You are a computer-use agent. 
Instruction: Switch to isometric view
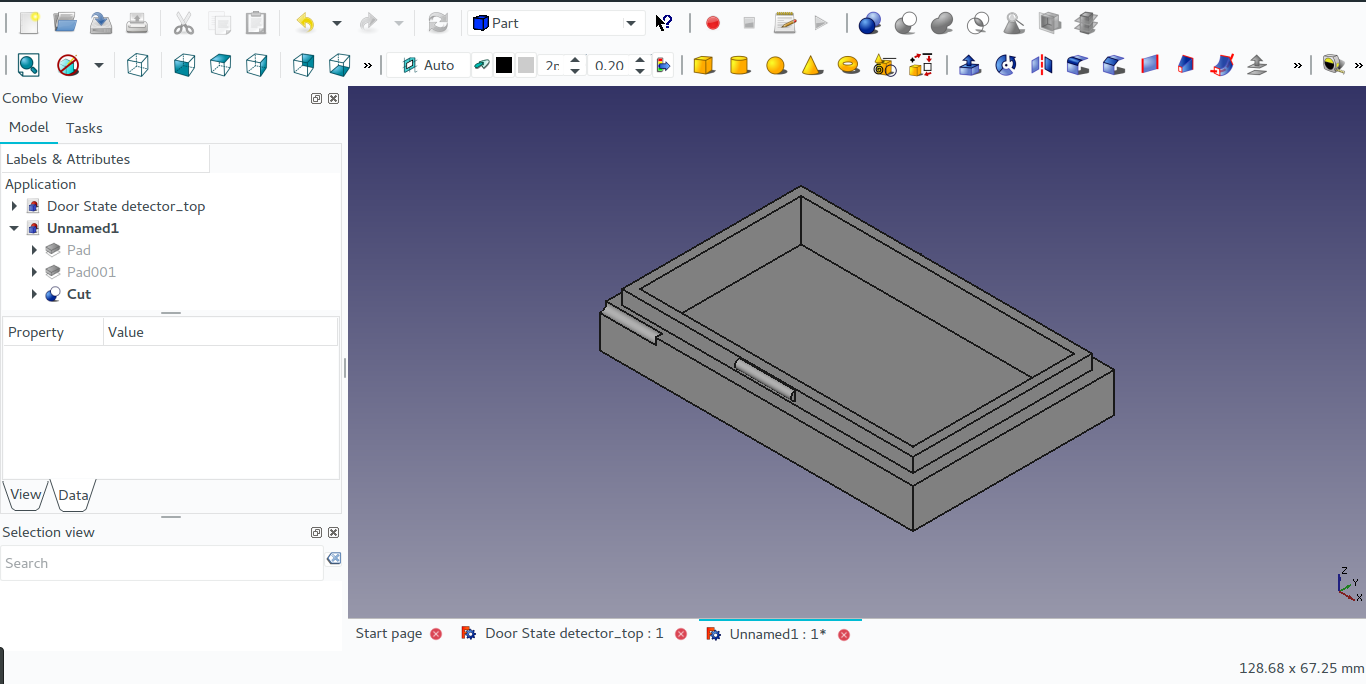[x=138, y=65]
